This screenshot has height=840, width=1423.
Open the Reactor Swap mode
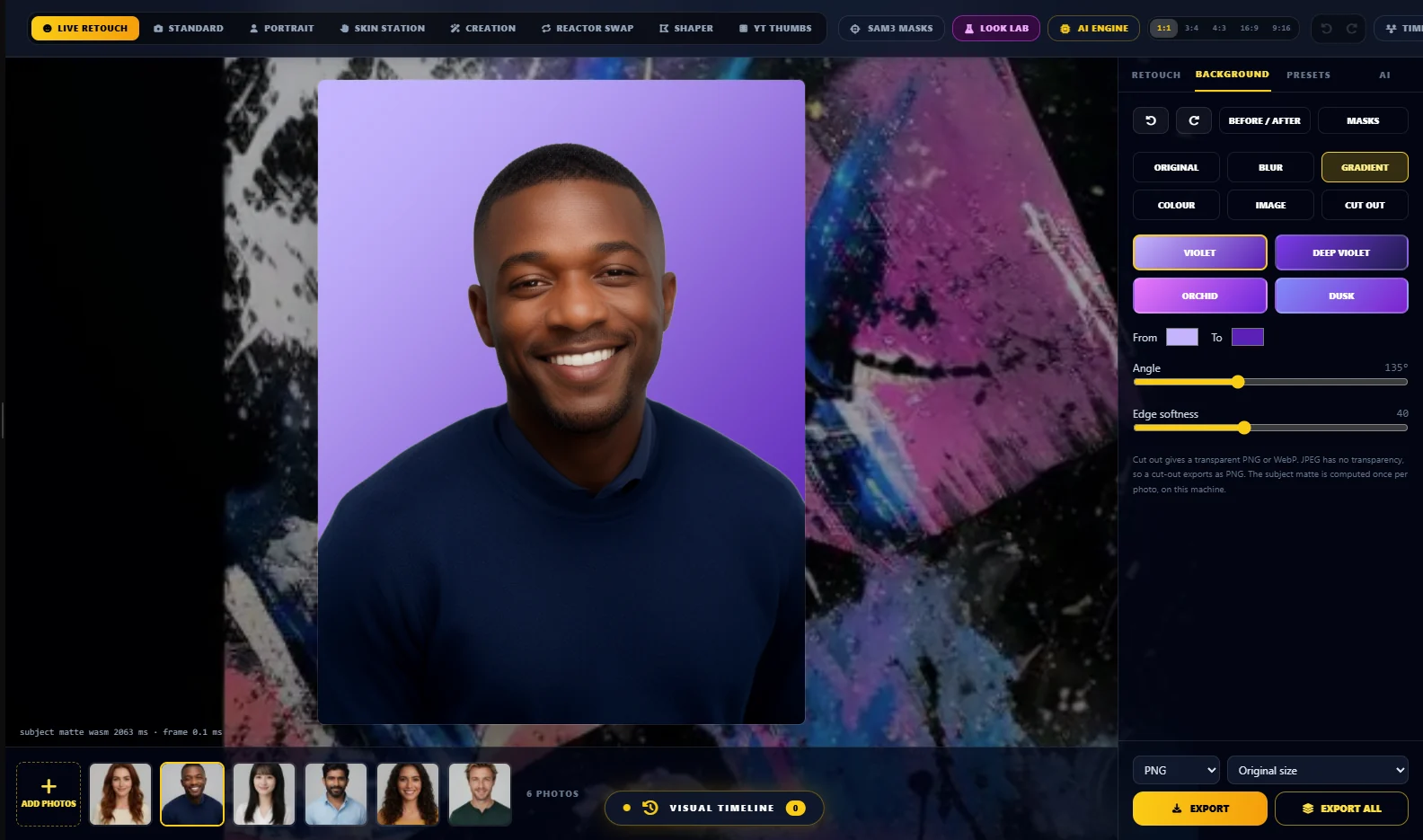pyautogui.click(x=588, y=29)
